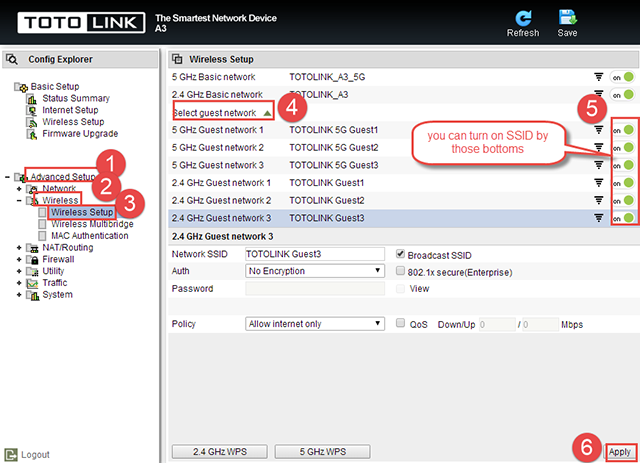Image resolution: width=640 pixels, height=463 pixels.
Task: Open the Policy dropdown
Action: pos(315,324)
